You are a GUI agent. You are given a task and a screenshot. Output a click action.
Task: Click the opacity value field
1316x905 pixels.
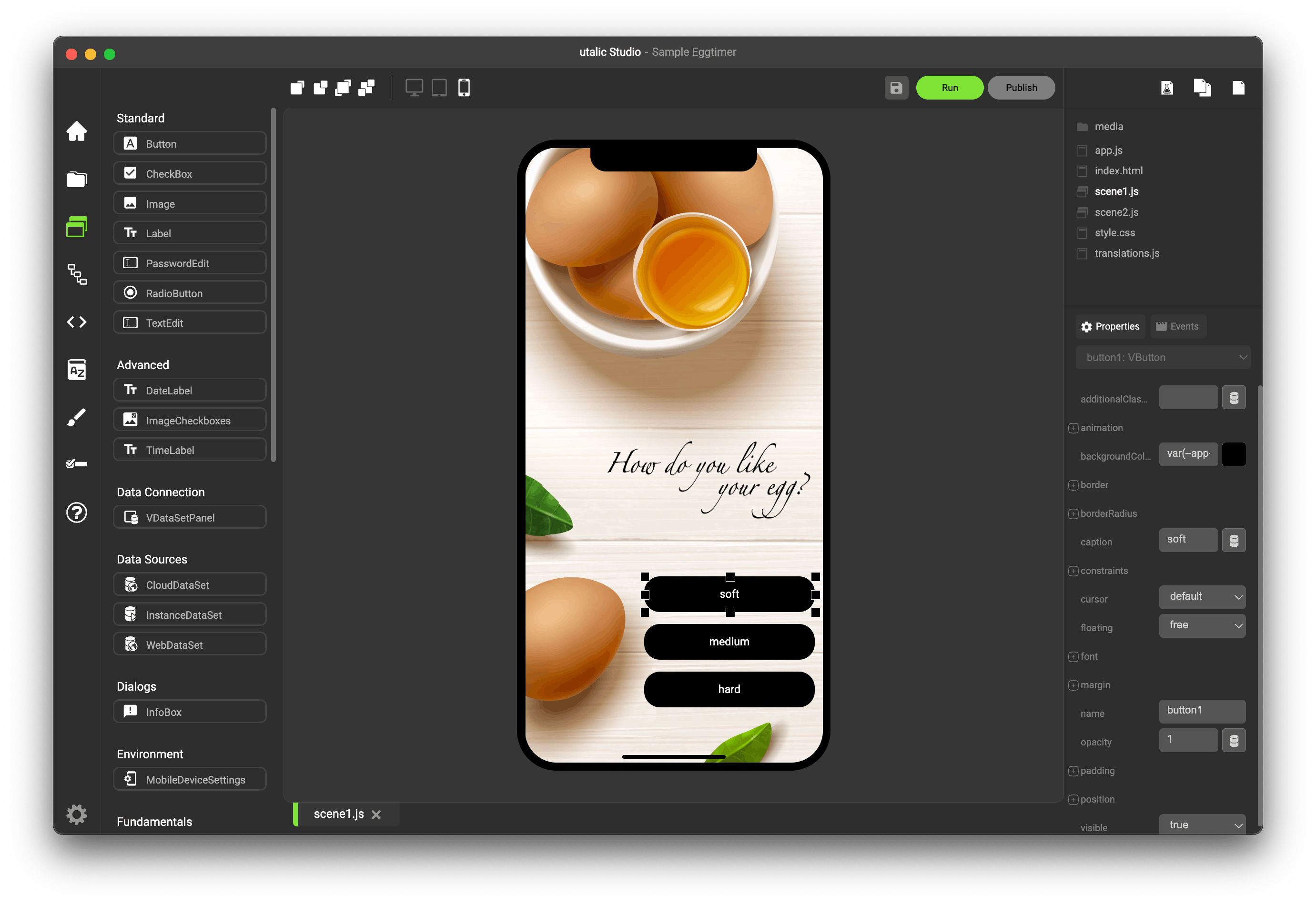coord(1188,740)
